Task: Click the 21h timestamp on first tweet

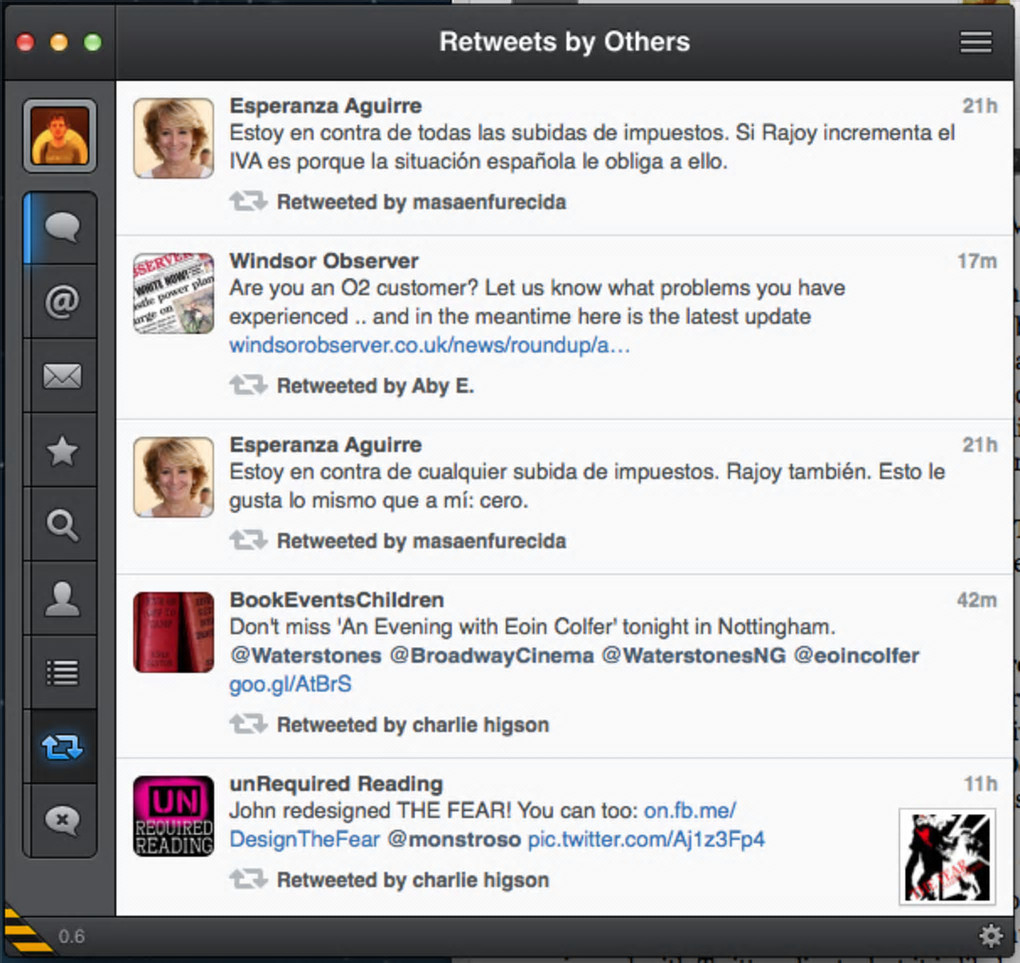Action: click(x=980, y=105)
